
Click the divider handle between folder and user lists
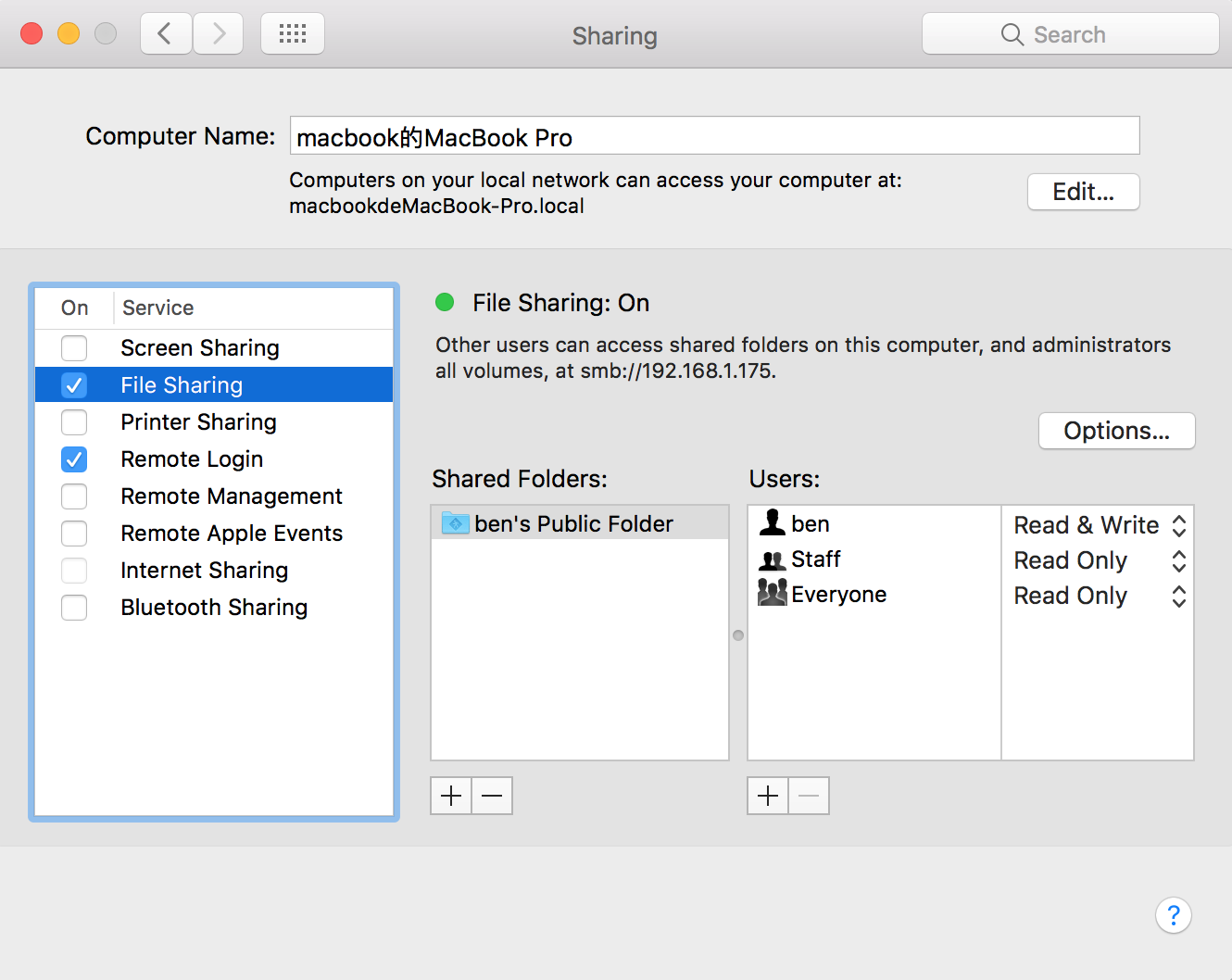coord(738,635)
